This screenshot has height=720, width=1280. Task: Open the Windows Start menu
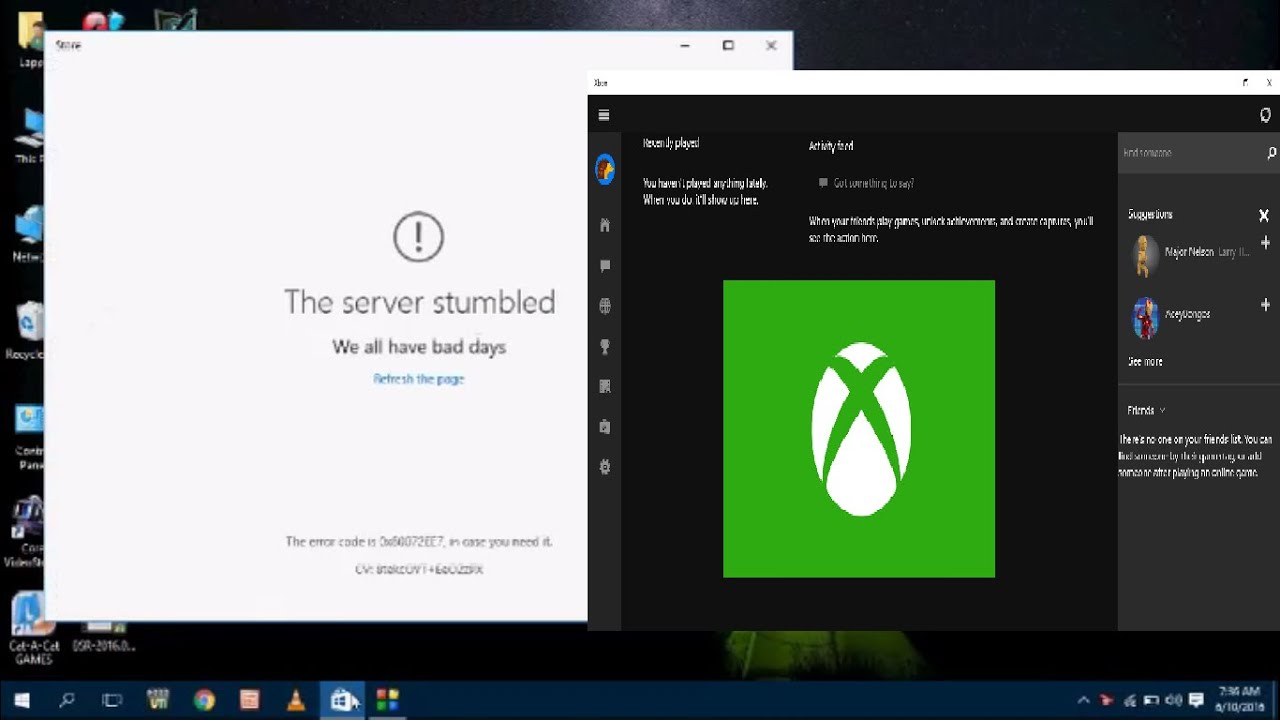(x=22, y=700)
